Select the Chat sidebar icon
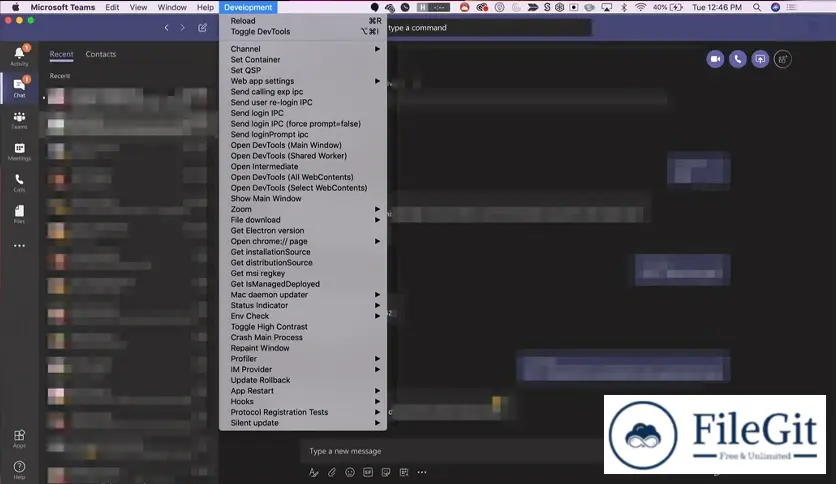 point(19,87)
